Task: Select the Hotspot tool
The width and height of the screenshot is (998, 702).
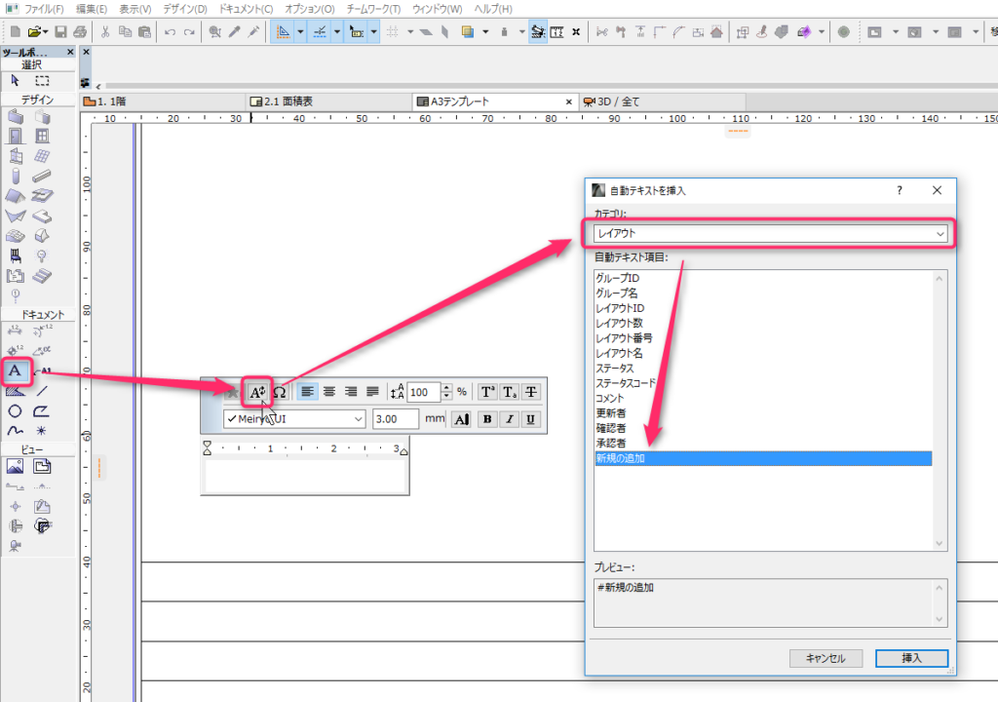Action: coord(42,431)
